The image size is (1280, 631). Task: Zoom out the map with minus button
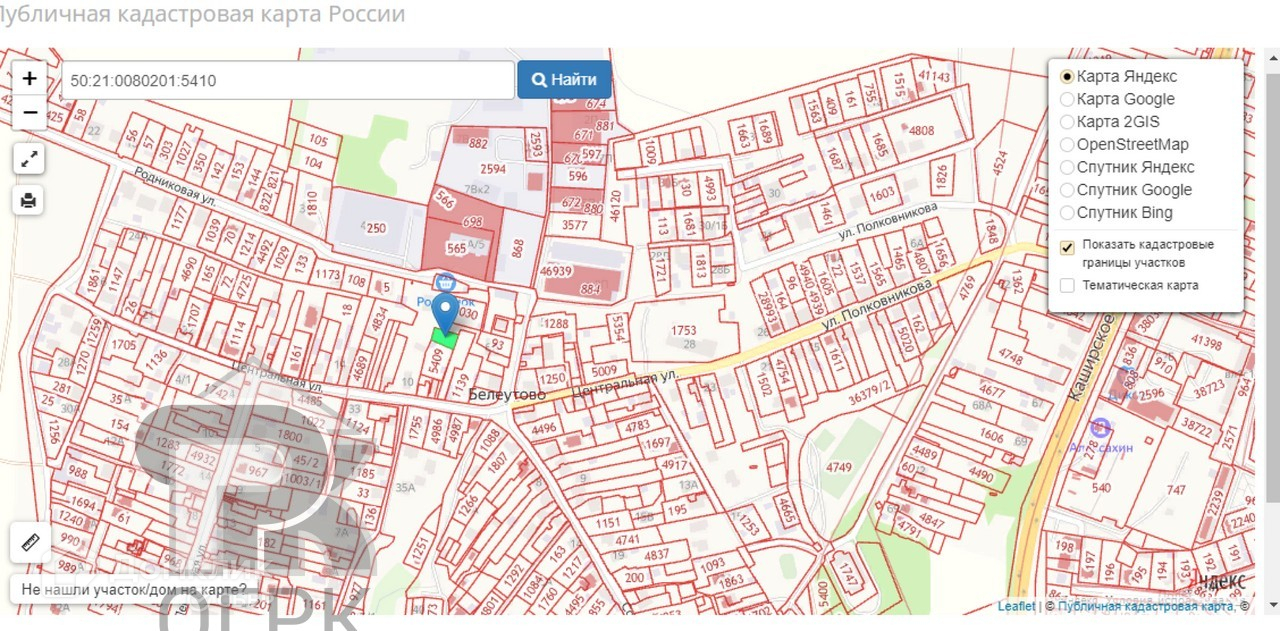tap(29, 112)
